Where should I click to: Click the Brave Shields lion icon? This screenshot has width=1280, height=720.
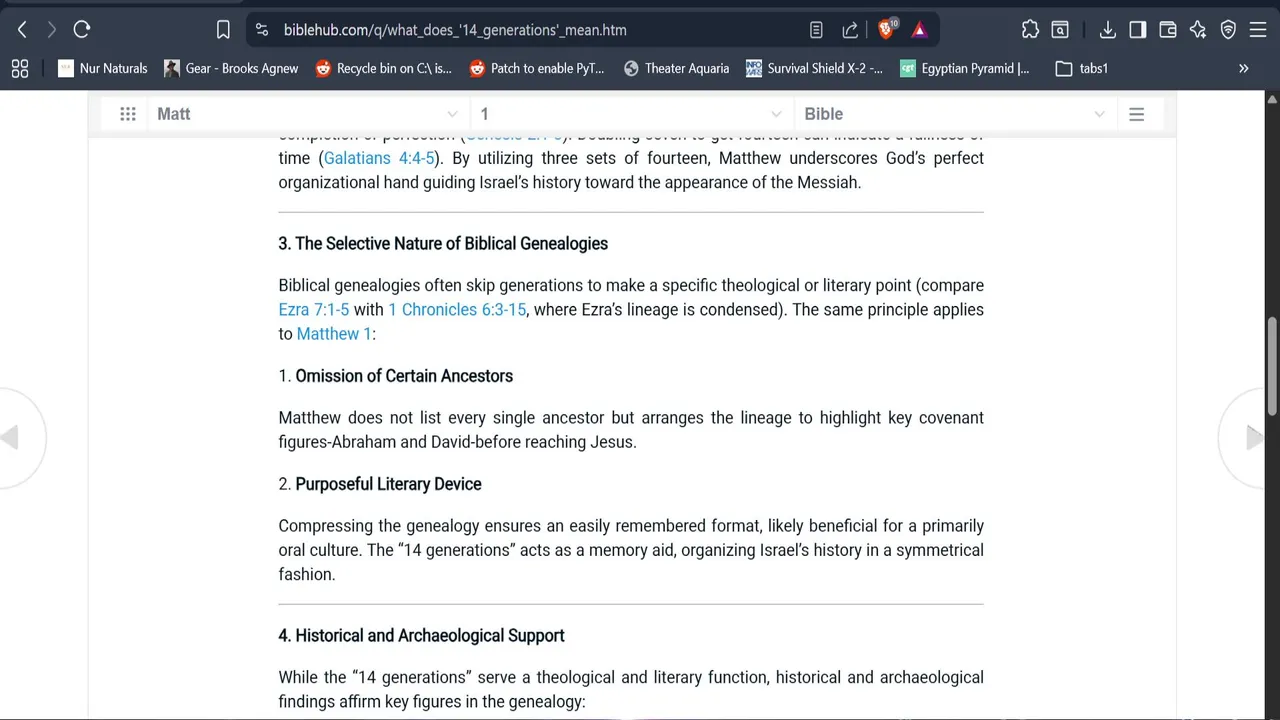[885, 30]
